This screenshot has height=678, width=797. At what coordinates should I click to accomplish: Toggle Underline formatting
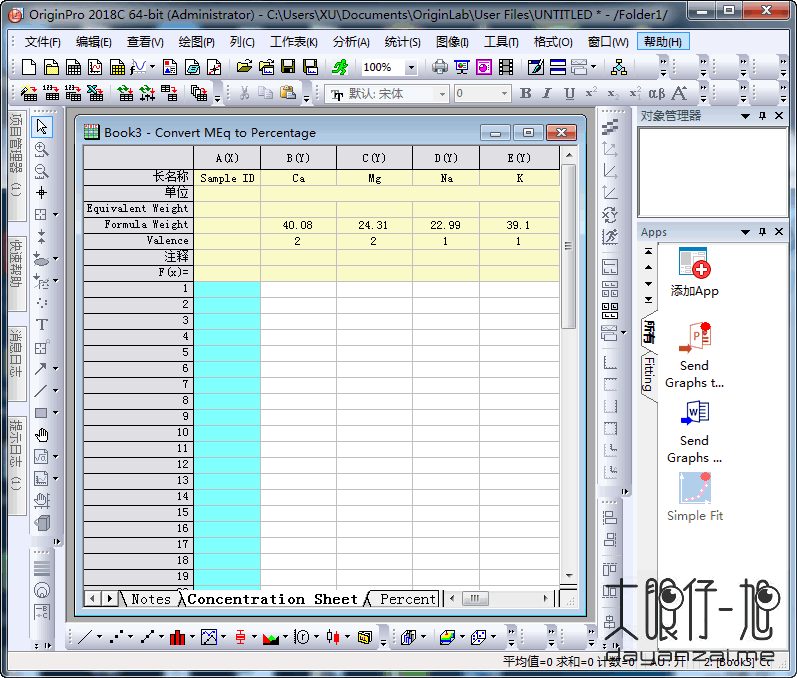(x=569, y=93)
